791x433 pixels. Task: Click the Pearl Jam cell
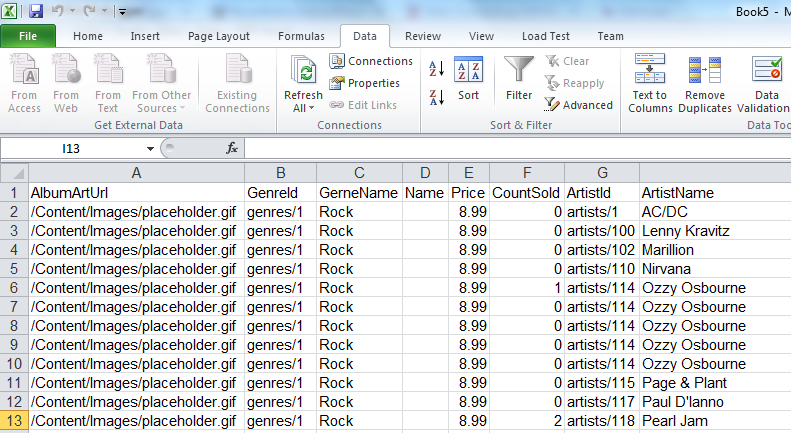click(x=715, y=421)
